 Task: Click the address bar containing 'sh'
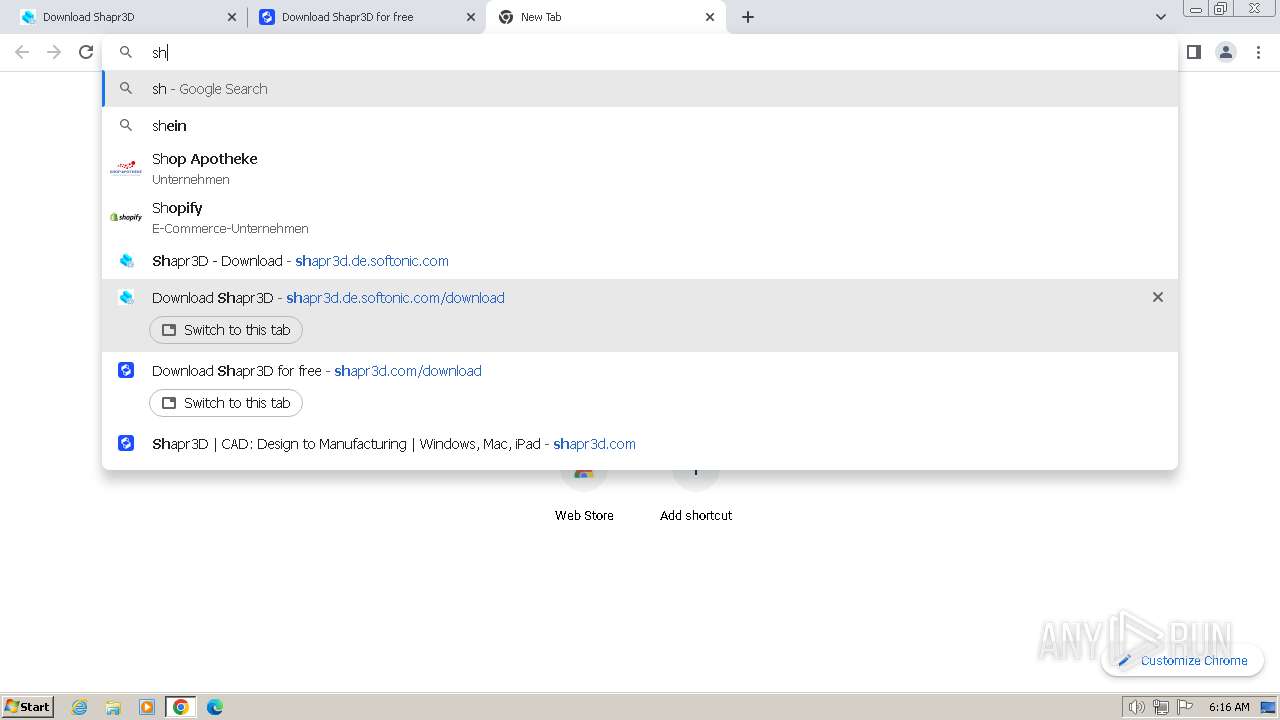click(640, 52)
